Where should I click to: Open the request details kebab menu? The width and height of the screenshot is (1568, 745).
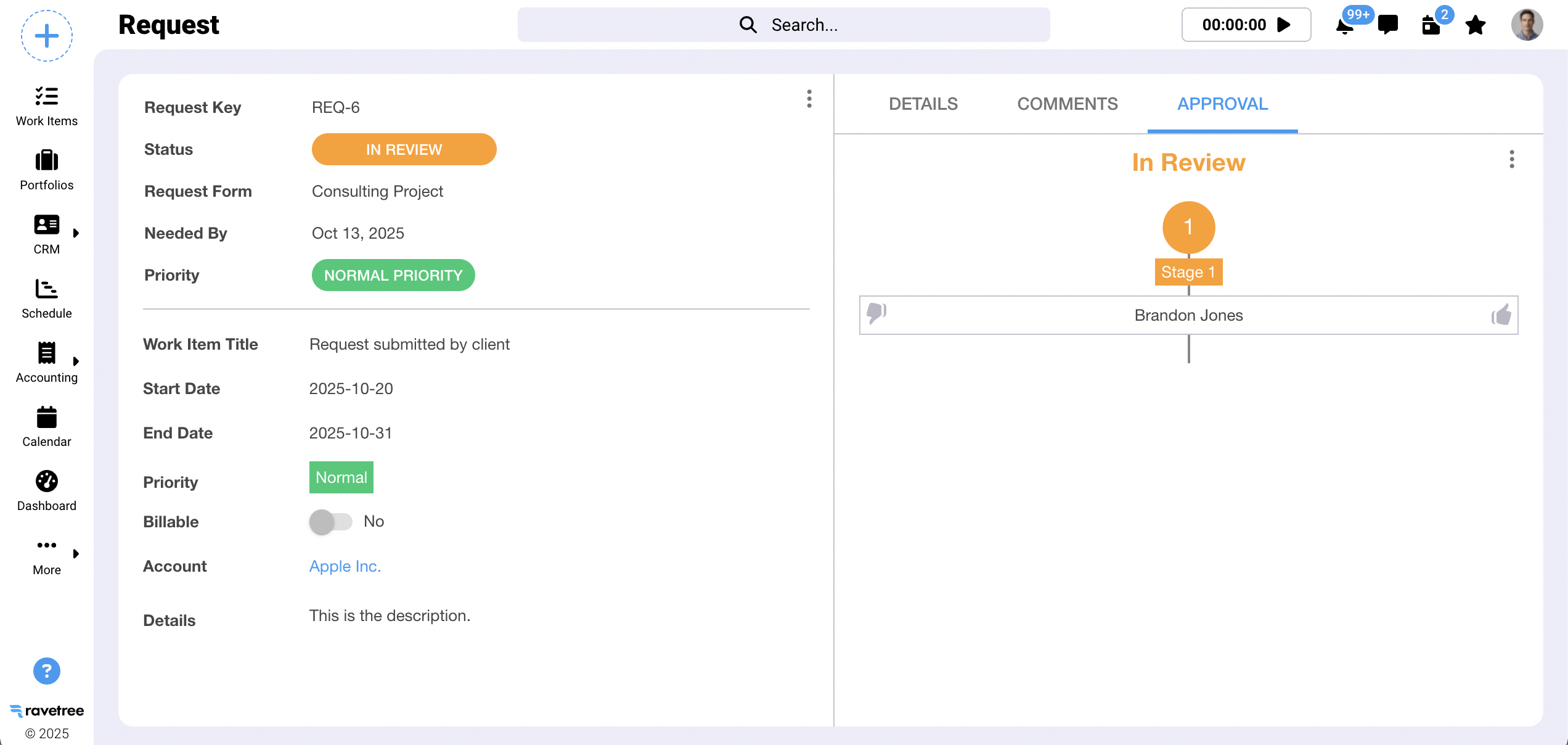pos(809,99)
